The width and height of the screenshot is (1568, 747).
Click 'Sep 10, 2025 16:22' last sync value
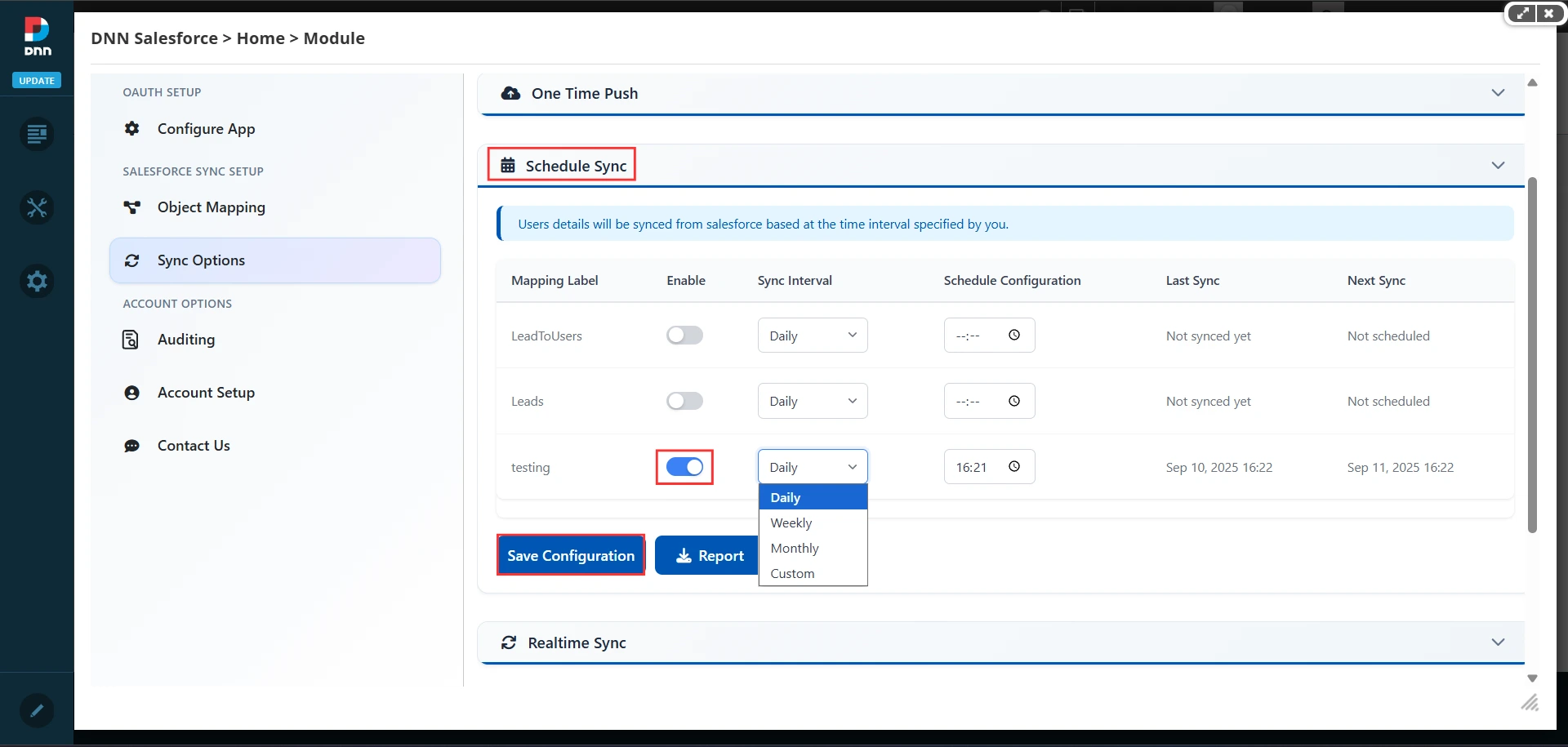1218,467
